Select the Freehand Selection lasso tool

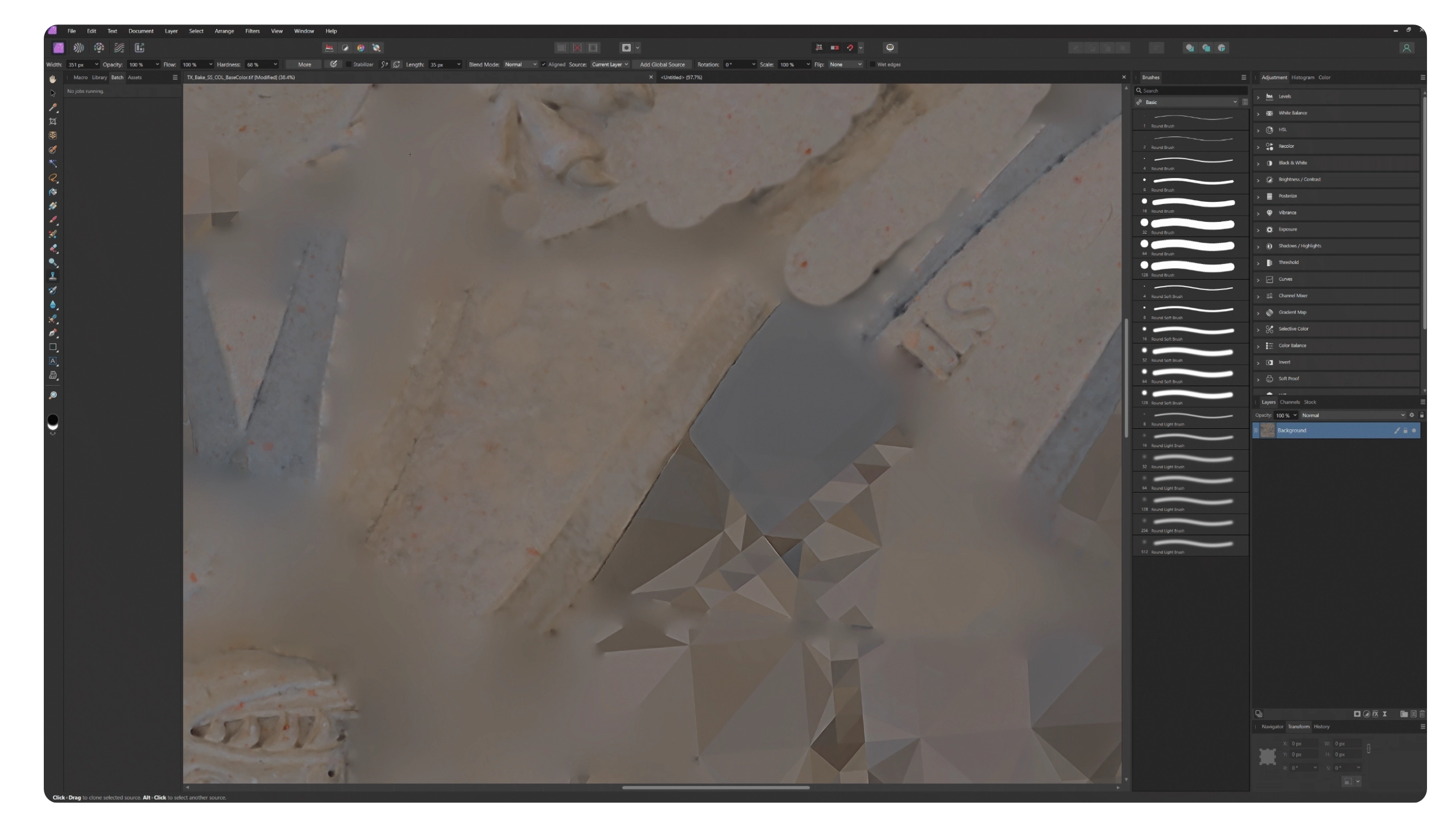coord(53,178)
